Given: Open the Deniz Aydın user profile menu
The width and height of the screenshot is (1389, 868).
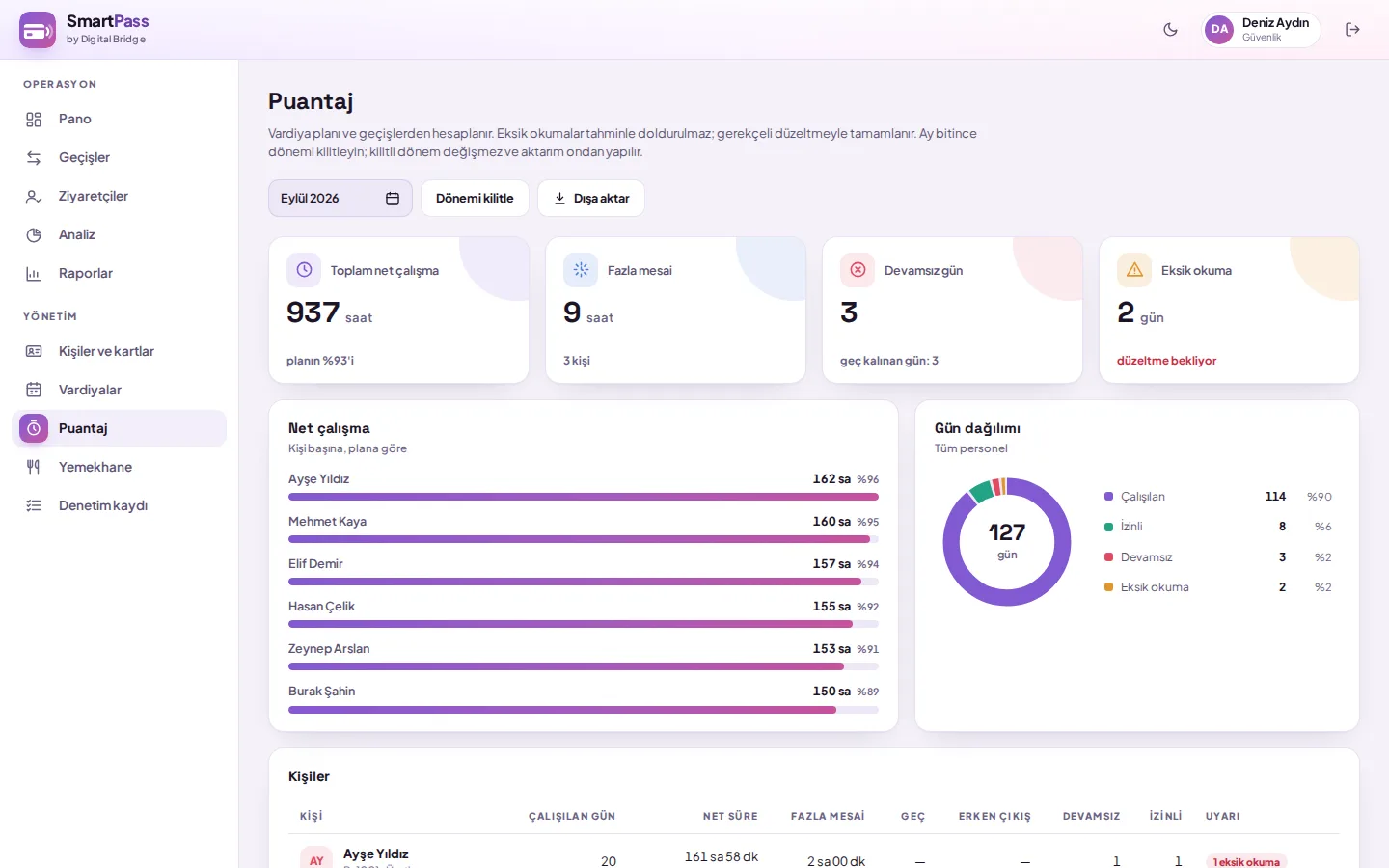Looking at the screenshot, I should [1261, 30].
